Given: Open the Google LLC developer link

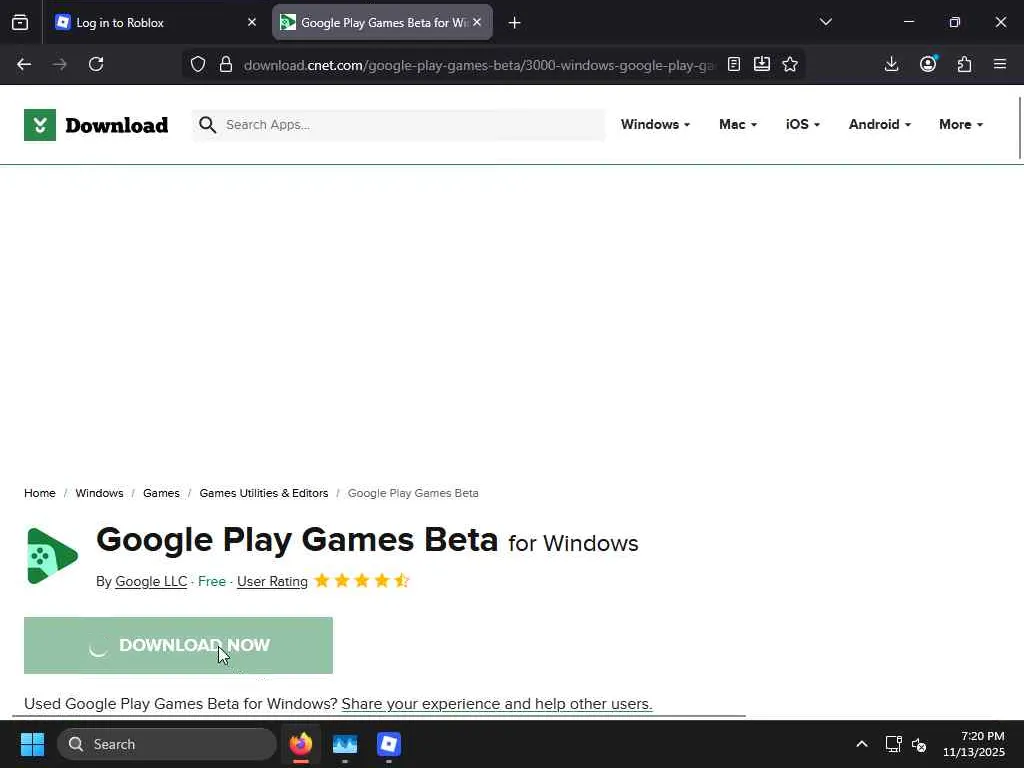Looking at the screenshot, I should 151,581.
